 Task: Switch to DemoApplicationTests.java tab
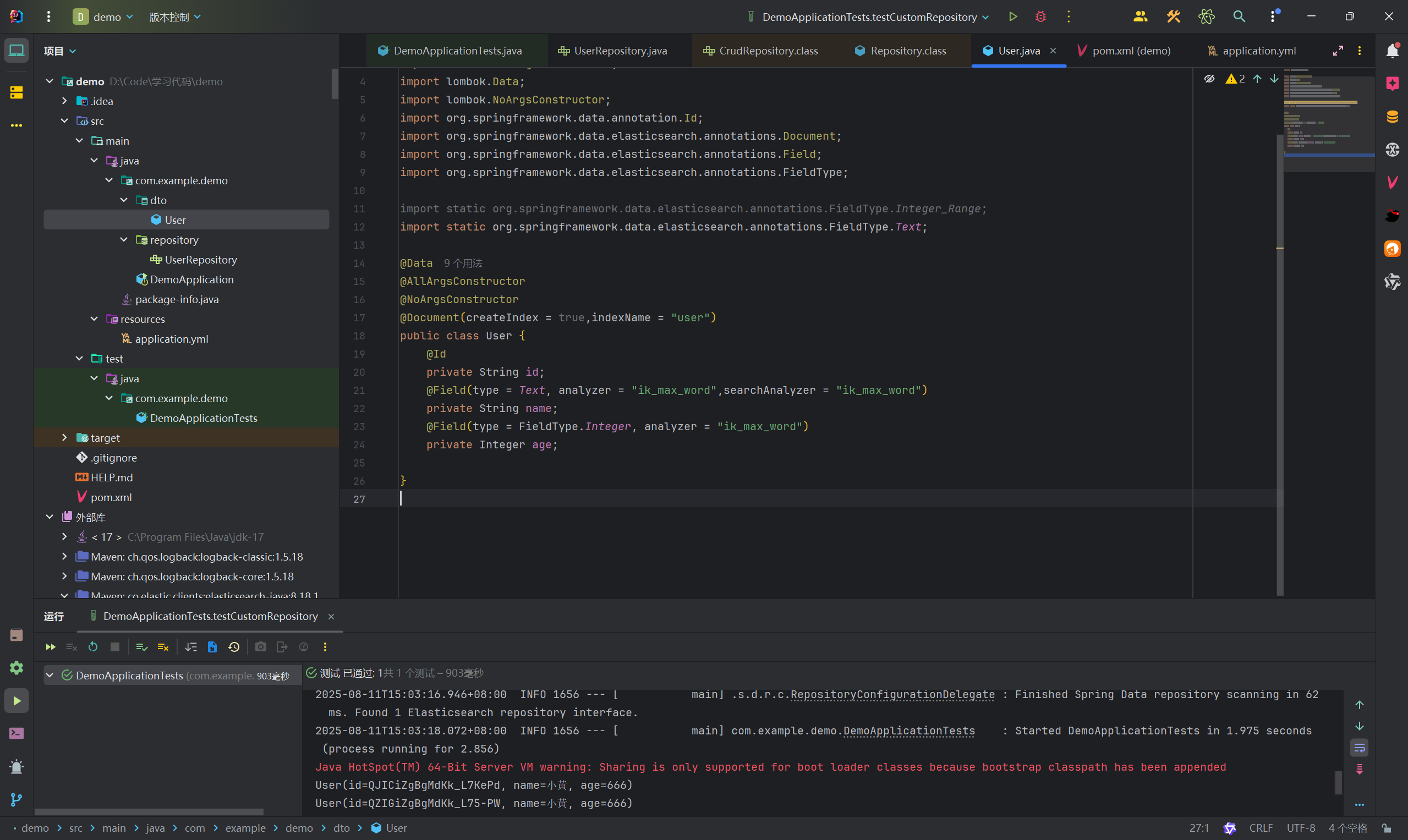click(457, 51)
